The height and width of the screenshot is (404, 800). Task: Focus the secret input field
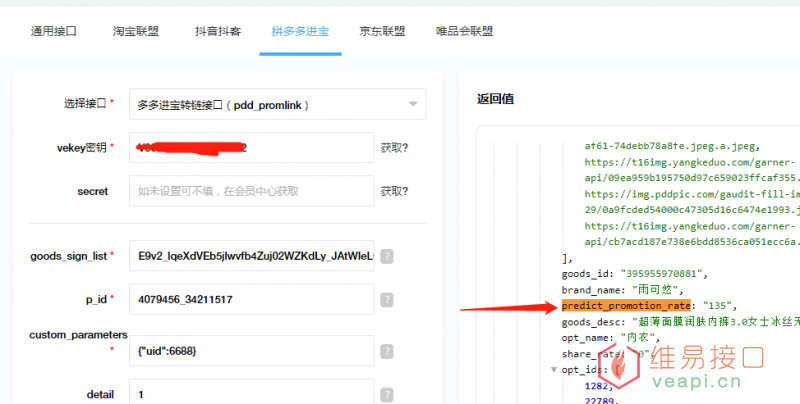point(252,191)
